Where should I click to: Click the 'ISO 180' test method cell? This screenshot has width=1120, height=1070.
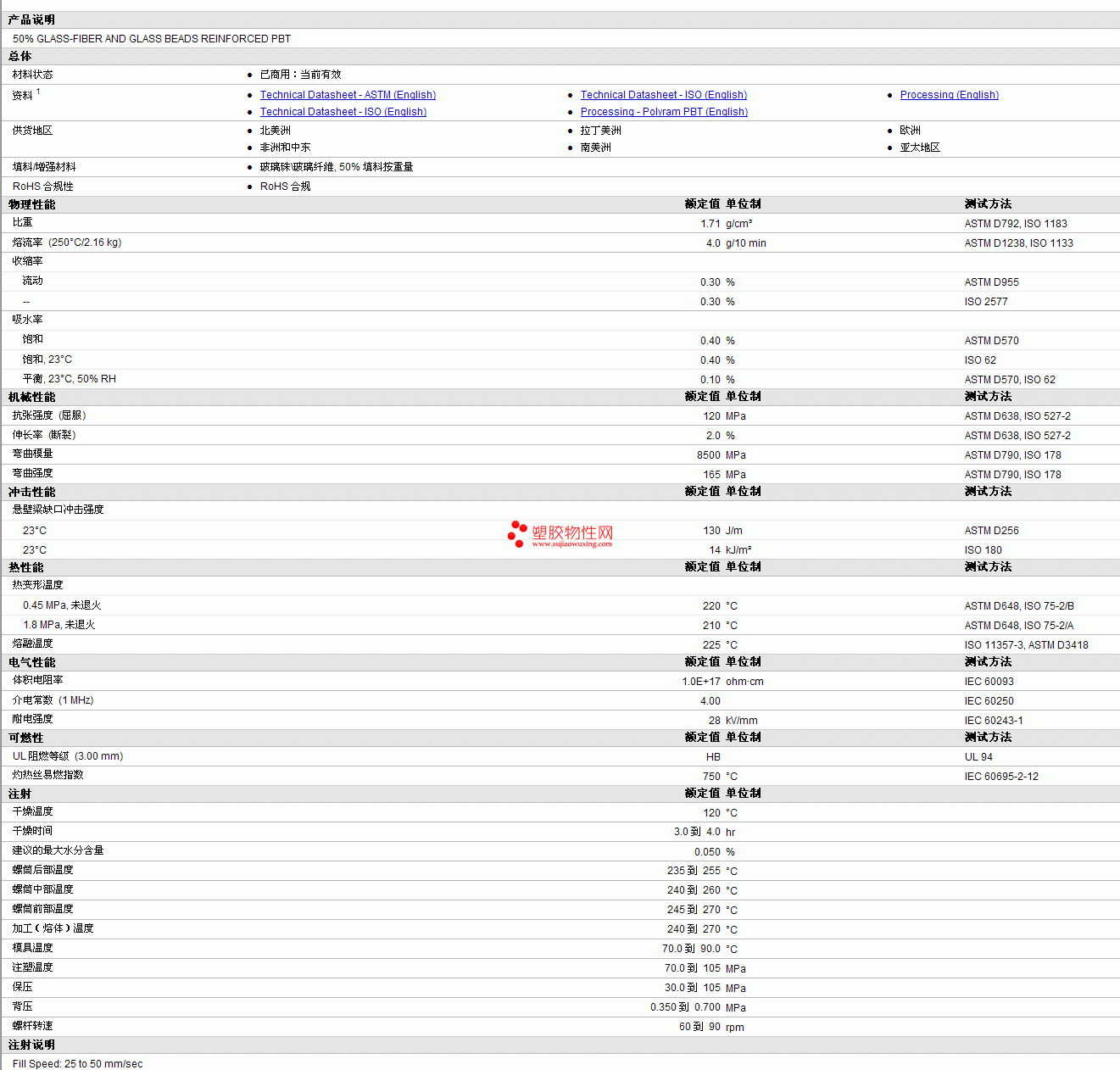(983, 550)
